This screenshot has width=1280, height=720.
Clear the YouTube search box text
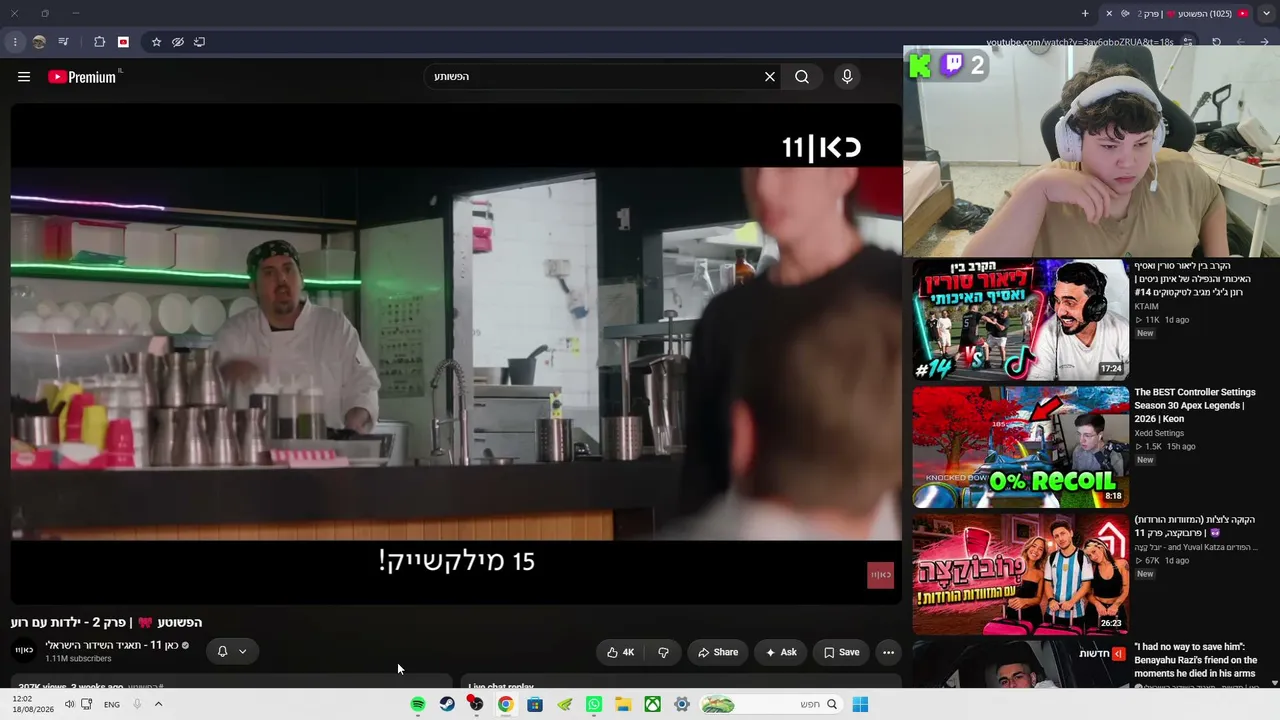tap(770, 77)
